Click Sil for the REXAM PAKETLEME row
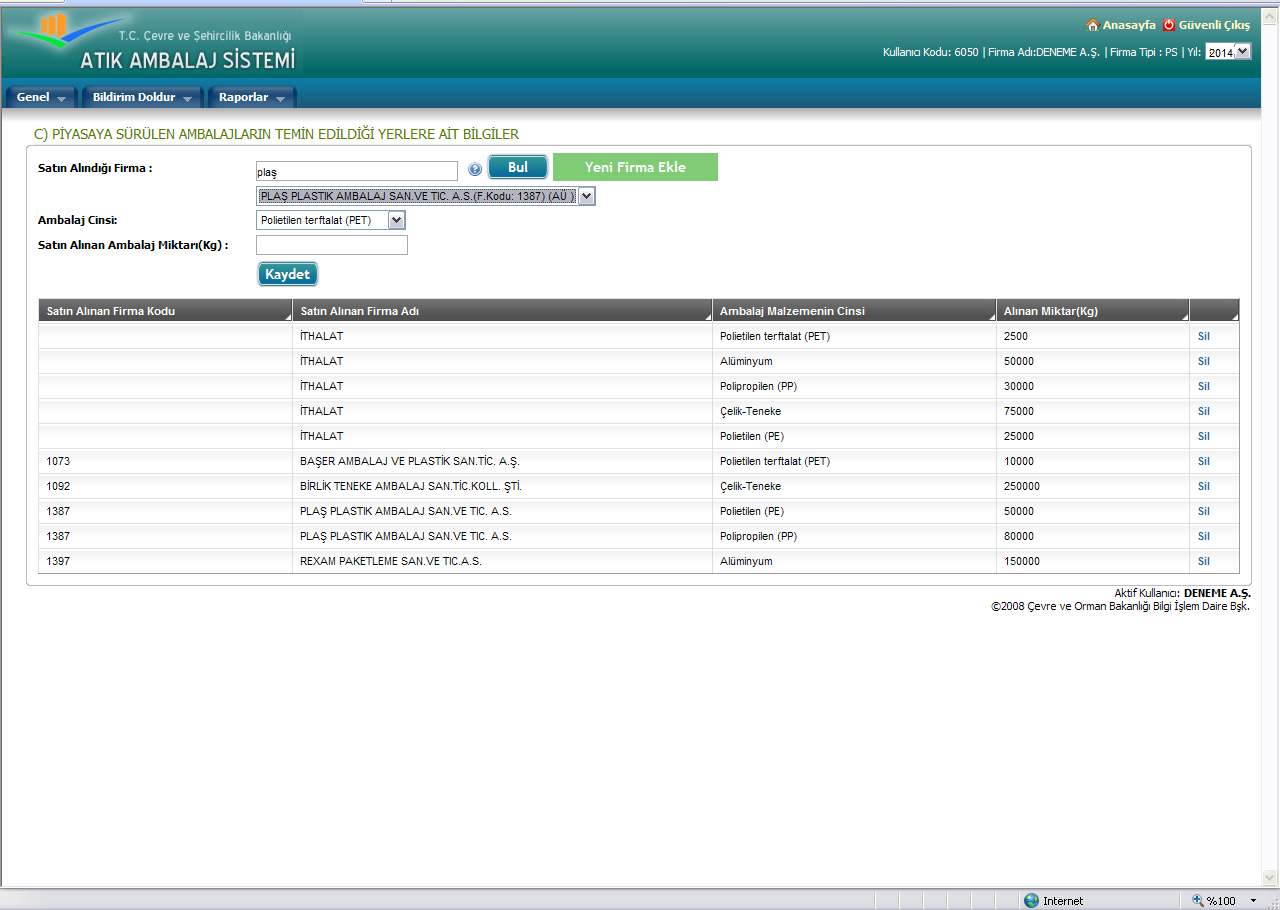Image resolution: width=1280 pixels, height=910 pixels. point(1204,561)
